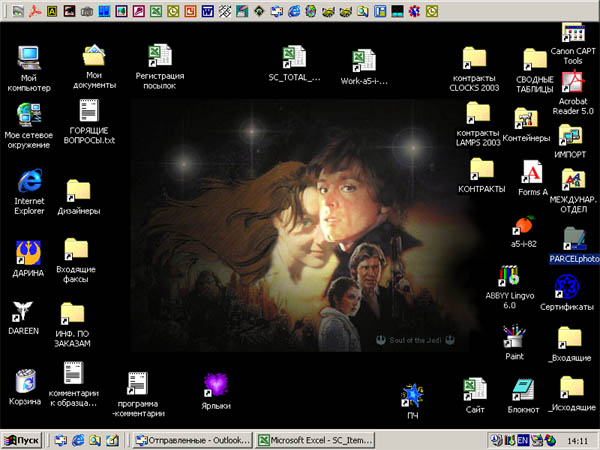Open Мое сетевое окружение icon
The width and height of the screenshot is (600, 450).
[29, 115]
